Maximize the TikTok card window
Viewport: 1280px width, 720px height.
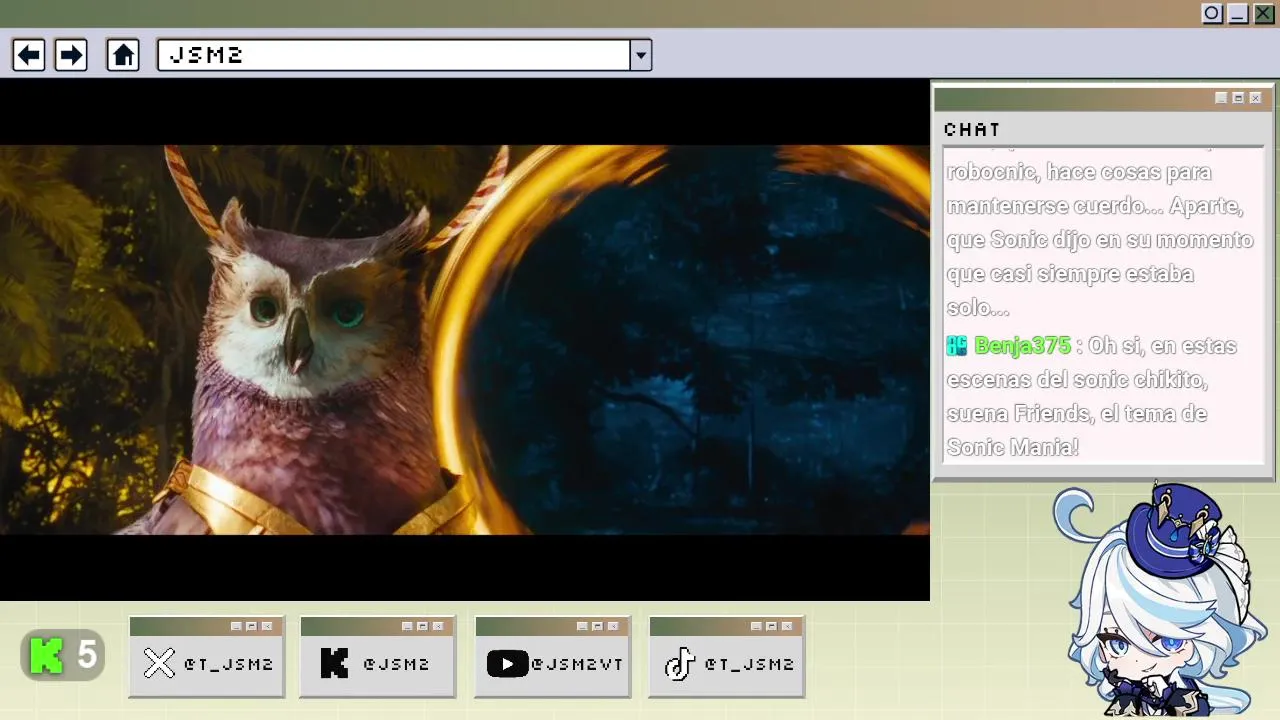771,626
